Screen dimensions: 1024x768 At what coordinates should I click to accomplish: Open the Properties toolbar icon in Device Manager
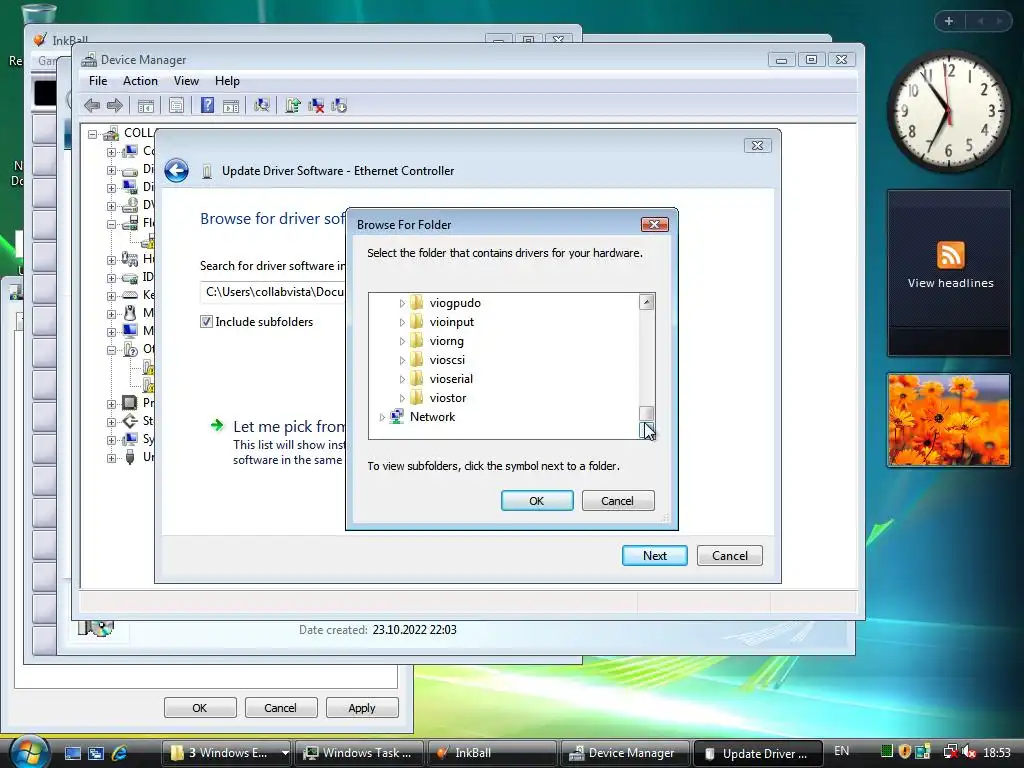(x=176, y=105)
